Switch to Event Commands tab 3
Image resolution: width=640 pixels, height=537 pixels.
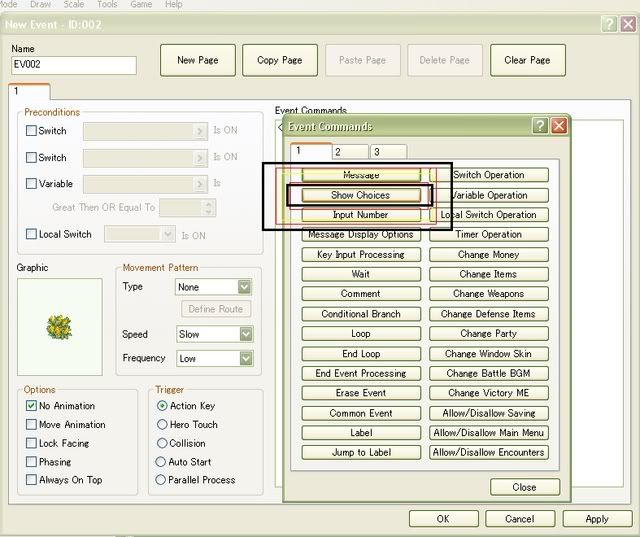(388, 152)
